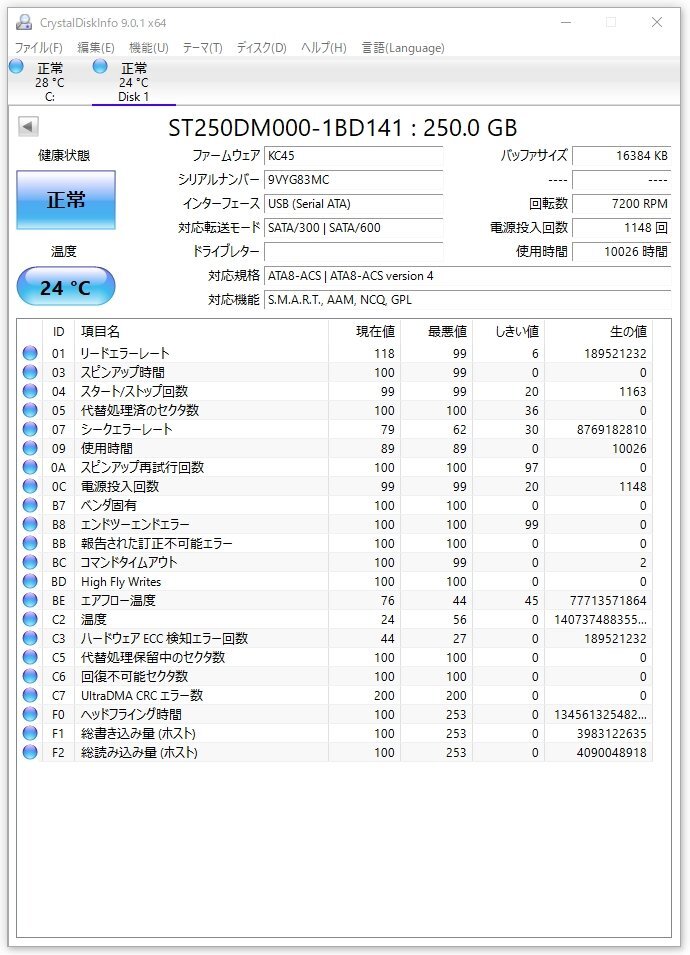Click status orb for BE エアフロー温度 row
Viewport: 690px width, 955px height.
click(30, 600)
